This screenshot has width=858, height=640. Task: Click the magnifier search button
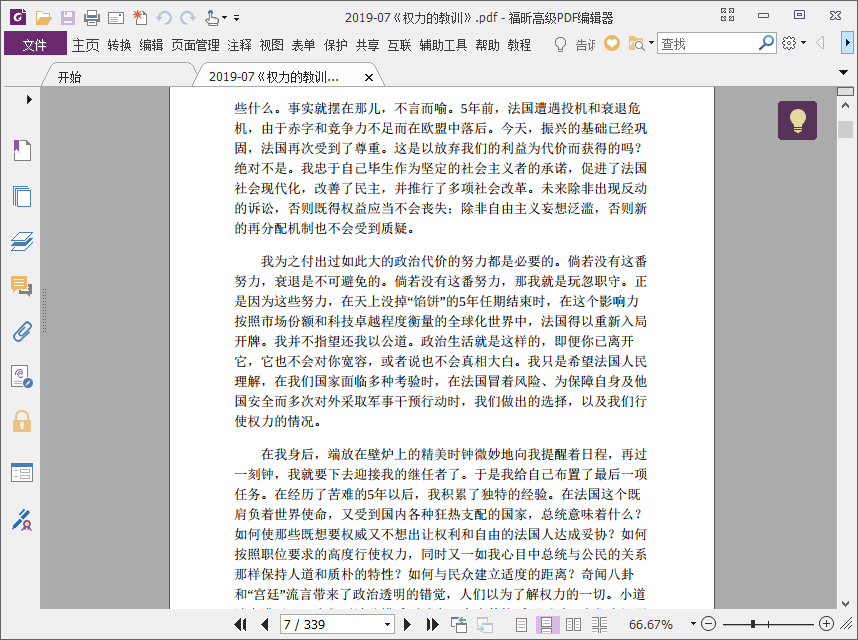click(x=766, y=43)
